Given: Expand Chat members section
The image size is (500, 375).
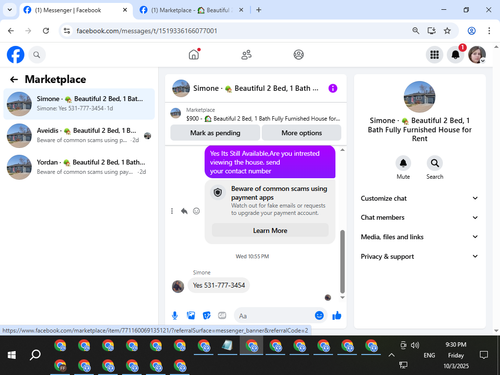Looking at the screenshot, I should pos(419,217).
